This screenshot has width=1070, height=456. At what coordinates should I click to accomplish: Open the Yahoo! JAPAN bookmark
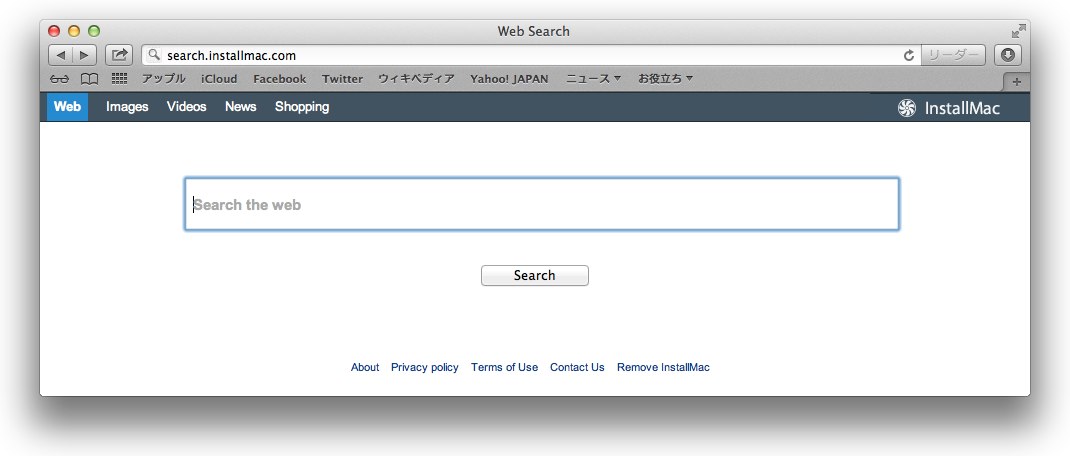tap(509, 79)
